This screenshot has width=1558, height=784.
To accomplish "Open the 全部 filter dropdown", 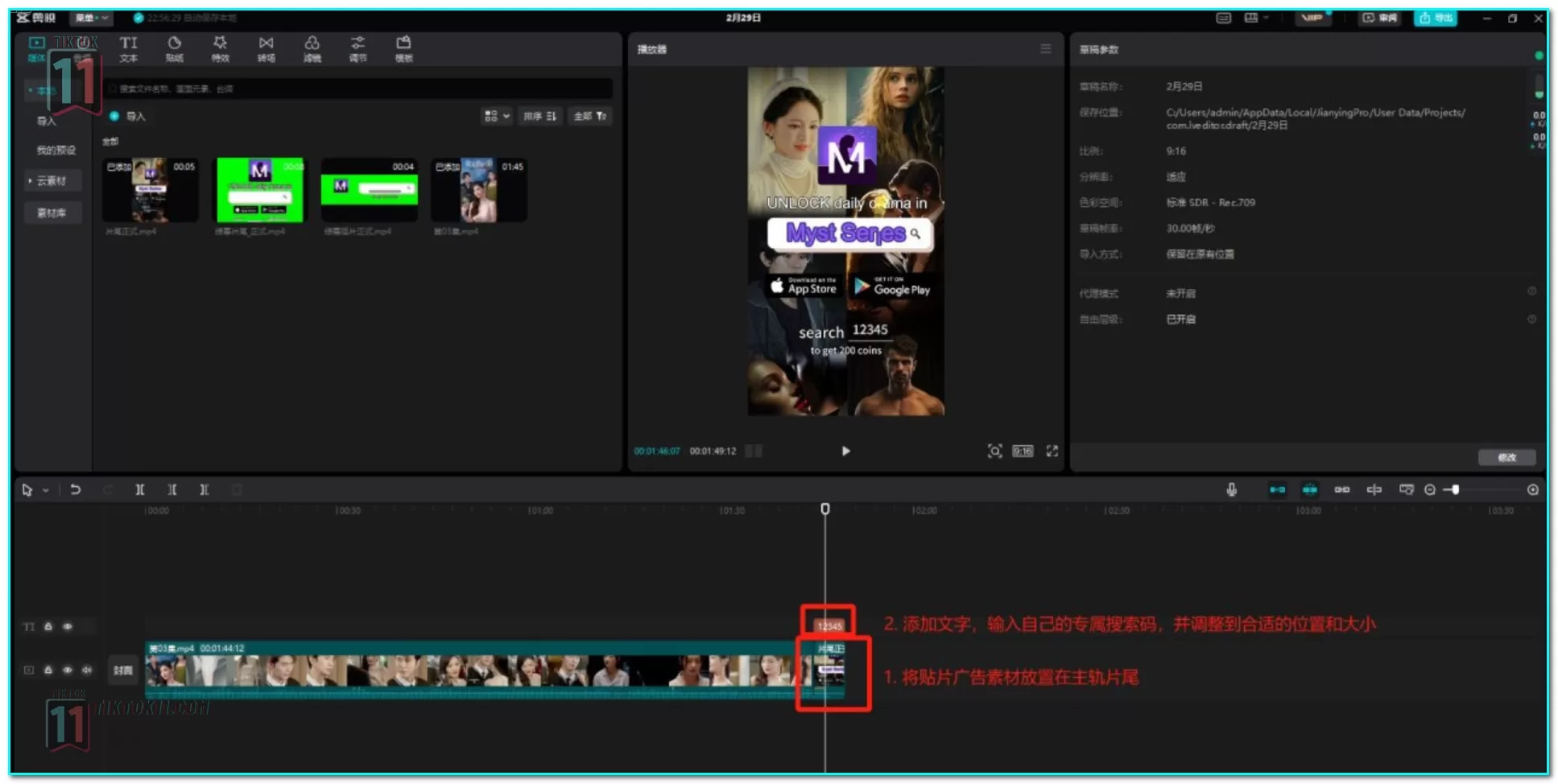I will tap(590, 116).
